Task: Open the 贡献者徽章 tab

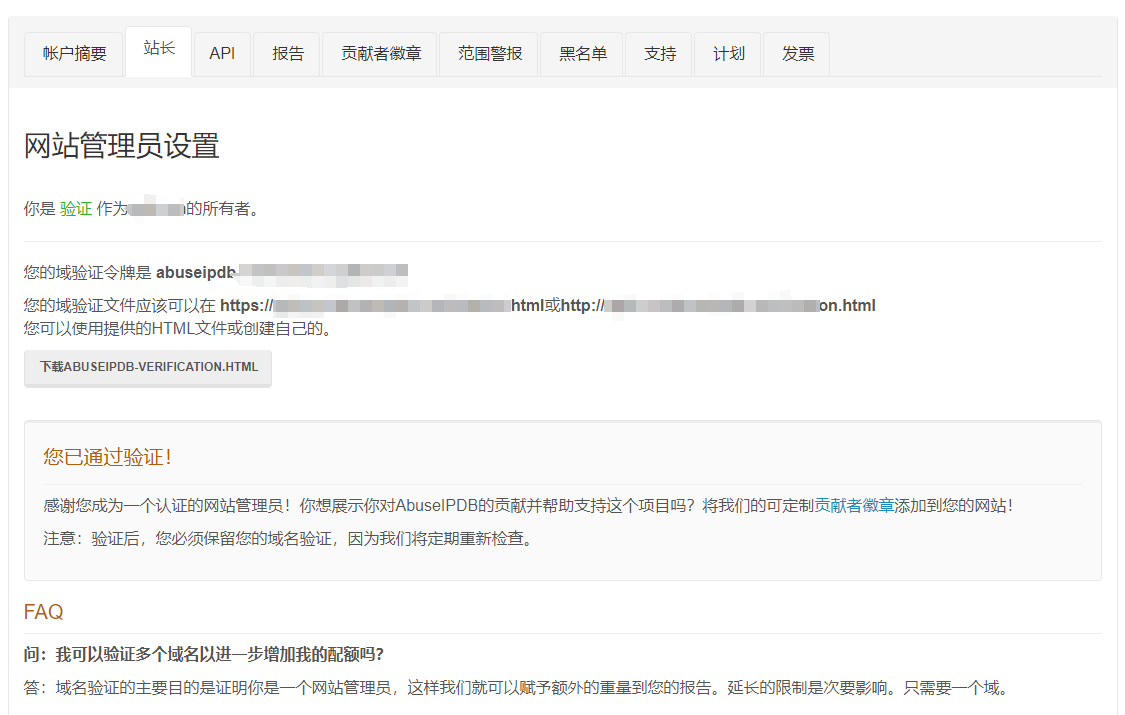Action: (x=380, y=54)
